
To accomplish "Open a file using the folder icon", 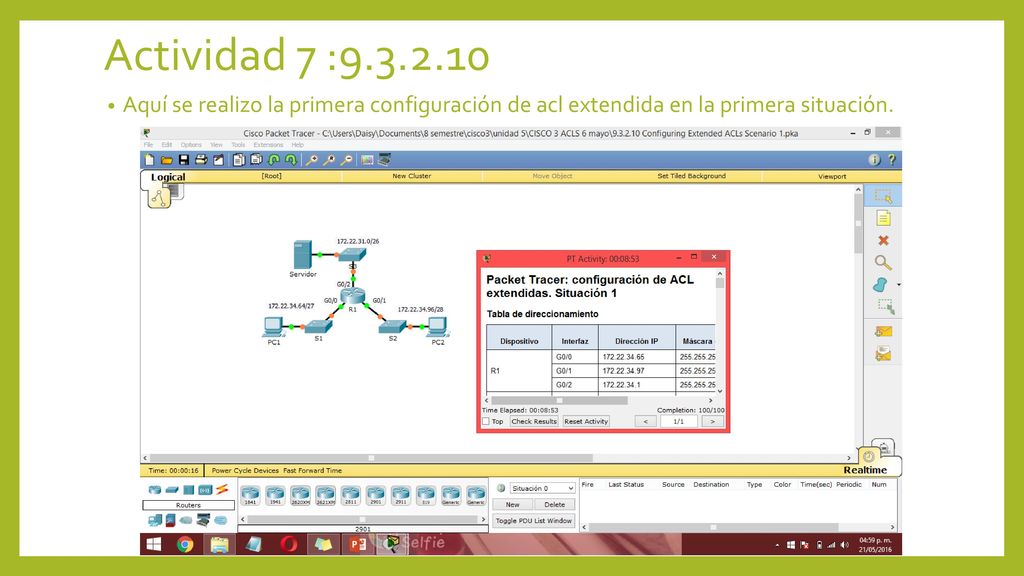I will [x=167, y=160].
